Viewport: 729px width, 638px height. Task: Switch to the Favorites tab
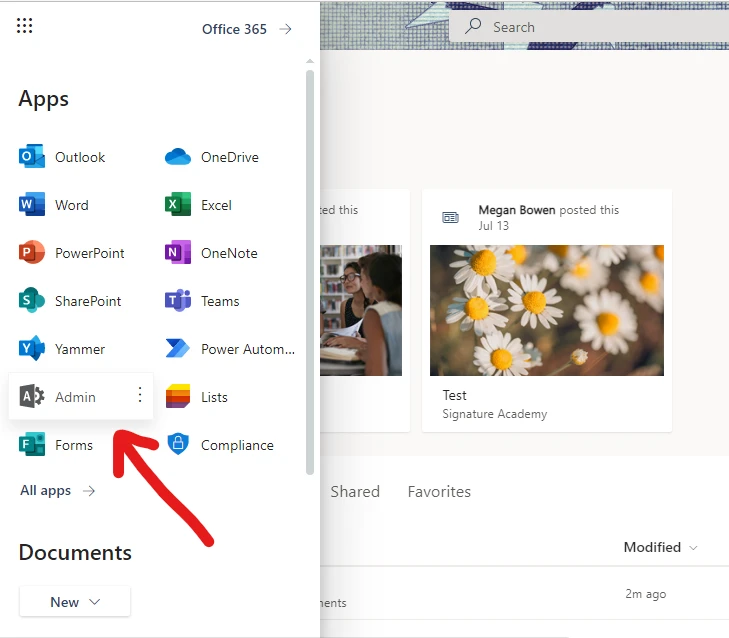[x=439, y=492]
